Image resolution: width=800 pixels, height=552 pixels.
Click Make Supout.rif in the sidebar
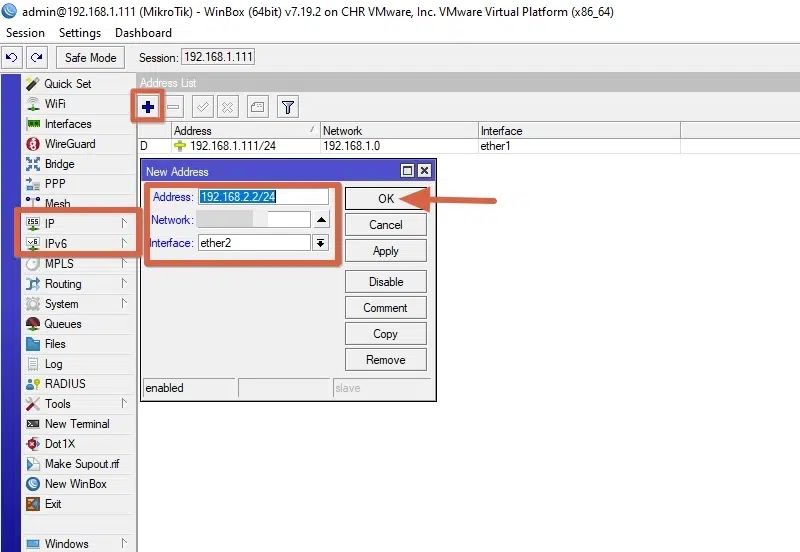click(x=79, y=464)
